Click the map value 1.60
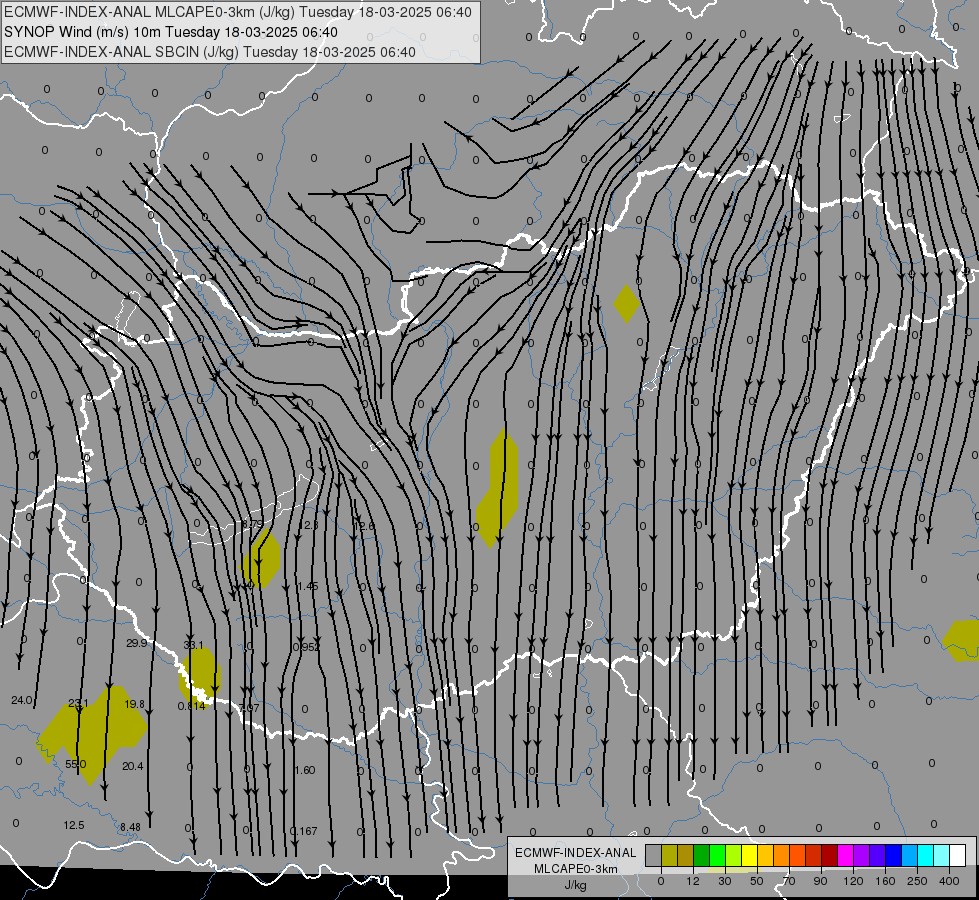This screenshot has width=979, height=900. tap(305, 770)
